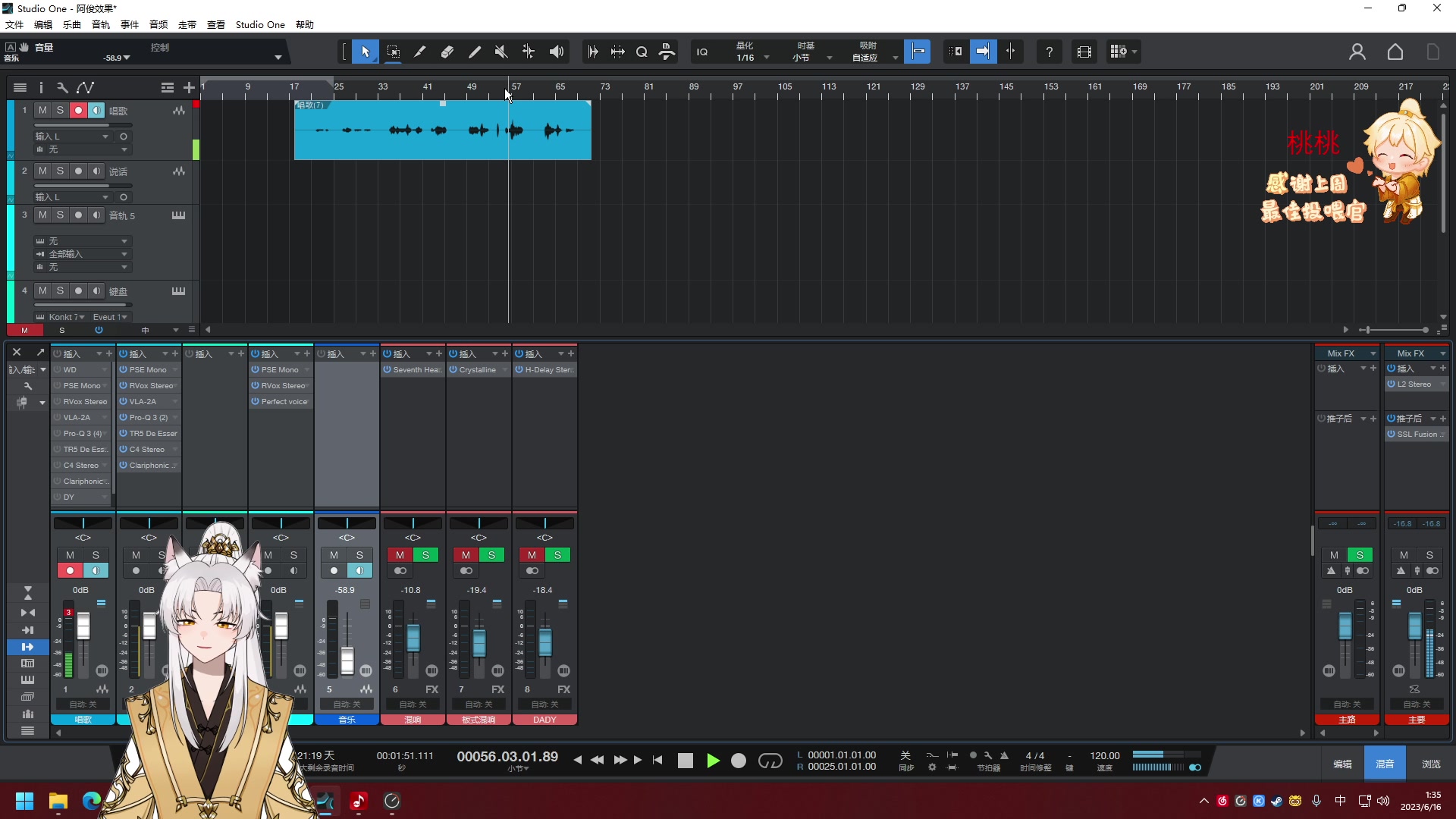
Task: Select the Bend tool
Action: (529, 52)
